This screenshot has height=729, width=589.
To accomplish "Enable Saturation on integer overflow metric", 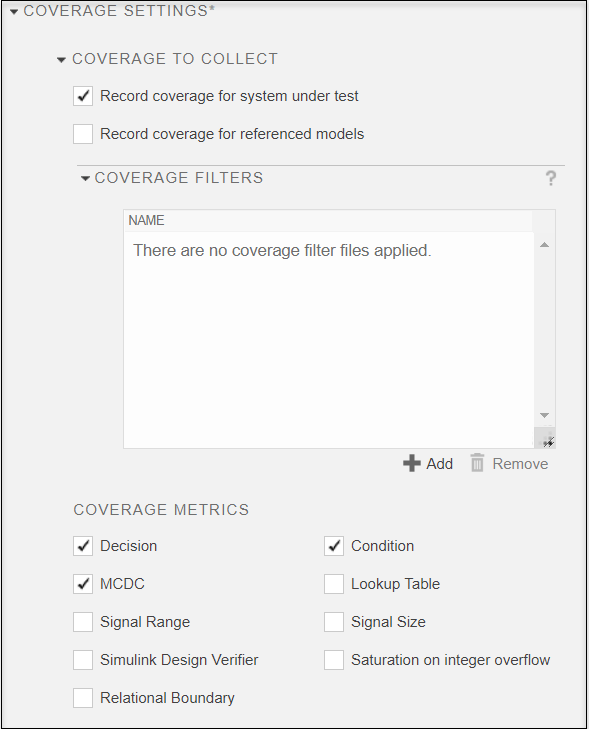I will coord(334,660).
